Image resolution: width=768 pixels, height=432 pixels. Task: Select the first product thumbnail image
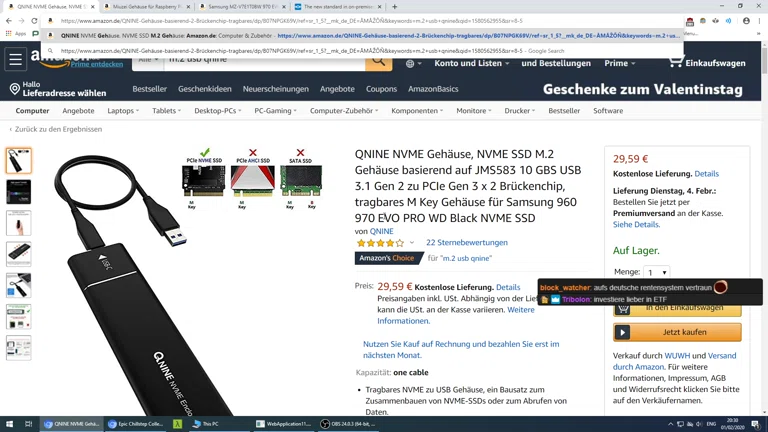(x=19, y=161)
